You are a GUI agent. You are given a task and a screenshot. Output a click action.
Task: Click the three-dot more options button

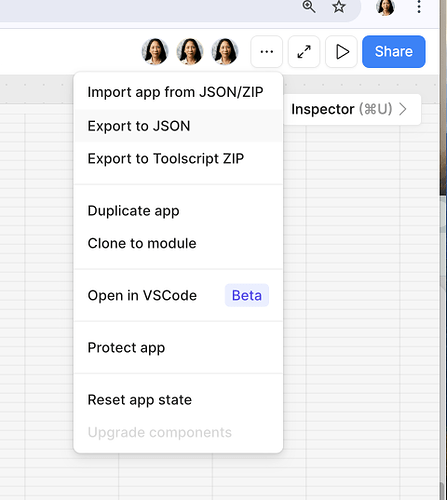coord(266,52)
